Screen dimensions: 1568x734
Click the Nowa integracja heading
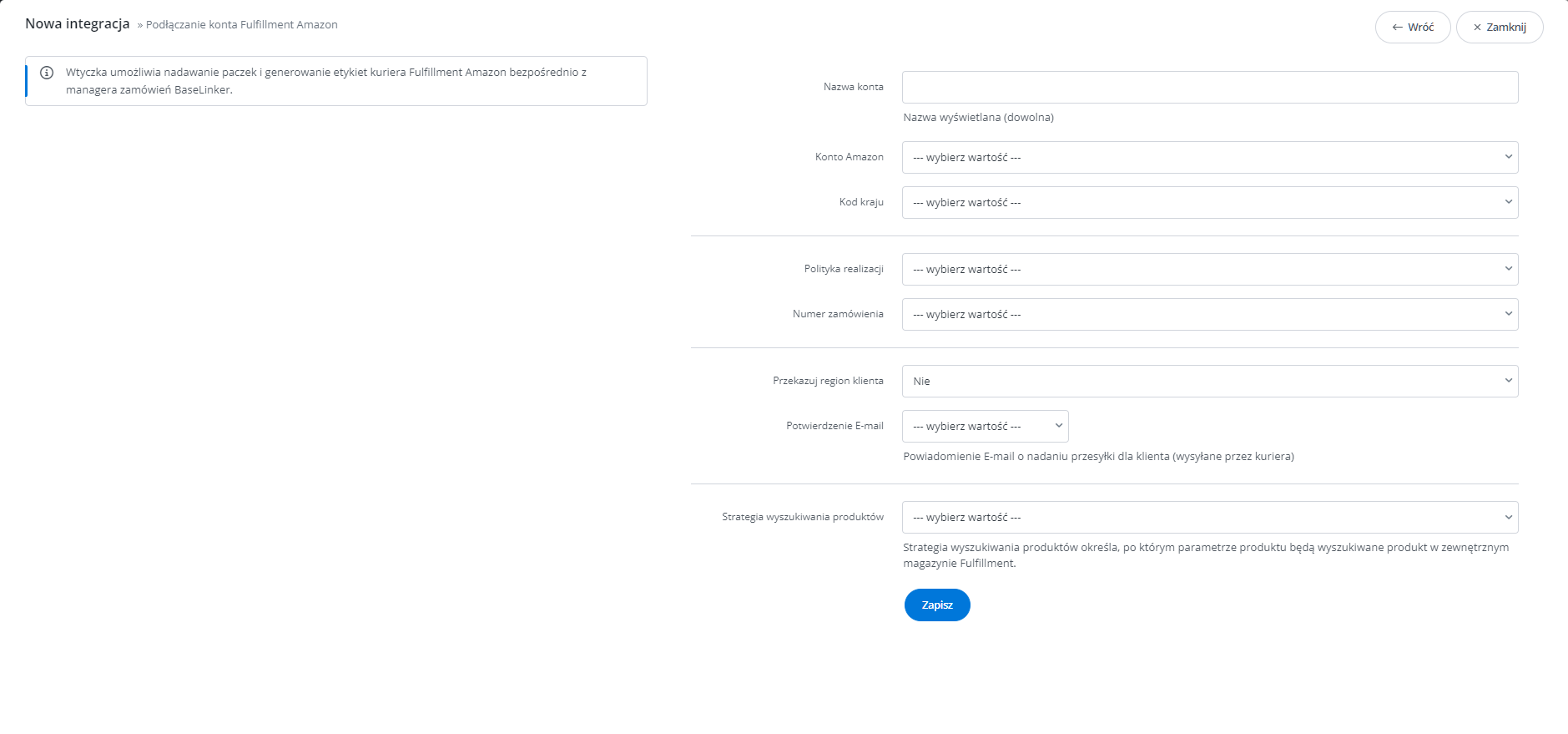78,23
